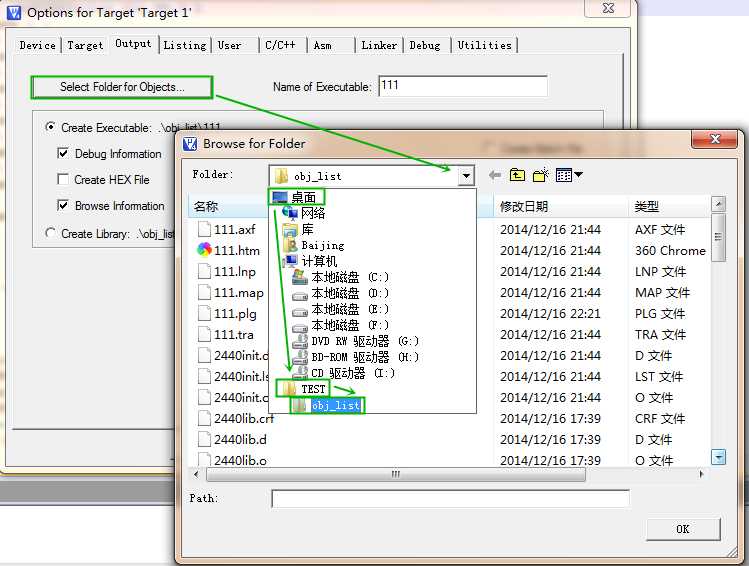
Task: Click the 111.map file icon
Action: click(x=204, y=292)
